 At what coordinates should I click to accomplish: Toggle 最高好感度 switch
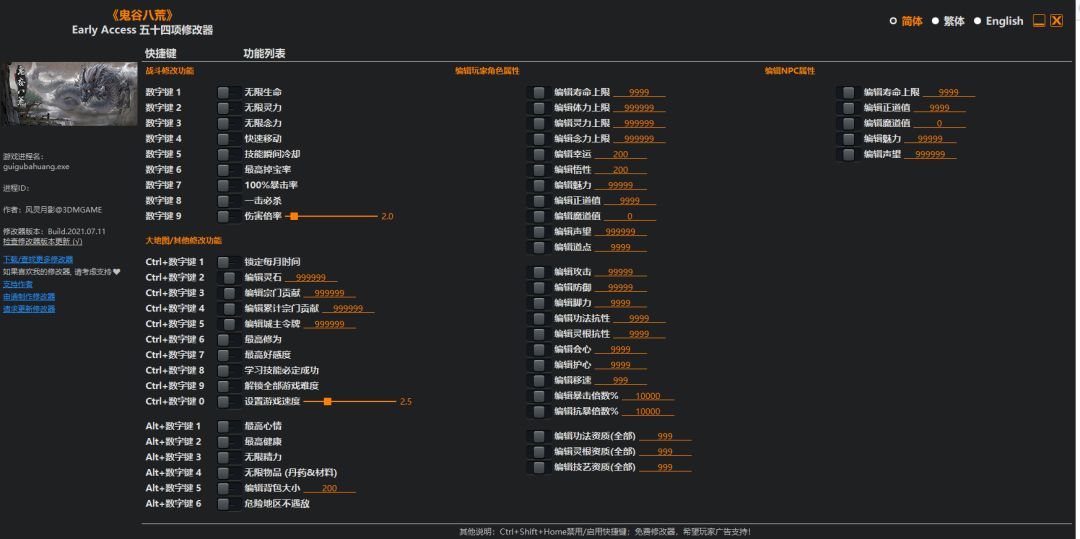pyautogui.click(x=225, y=355)
